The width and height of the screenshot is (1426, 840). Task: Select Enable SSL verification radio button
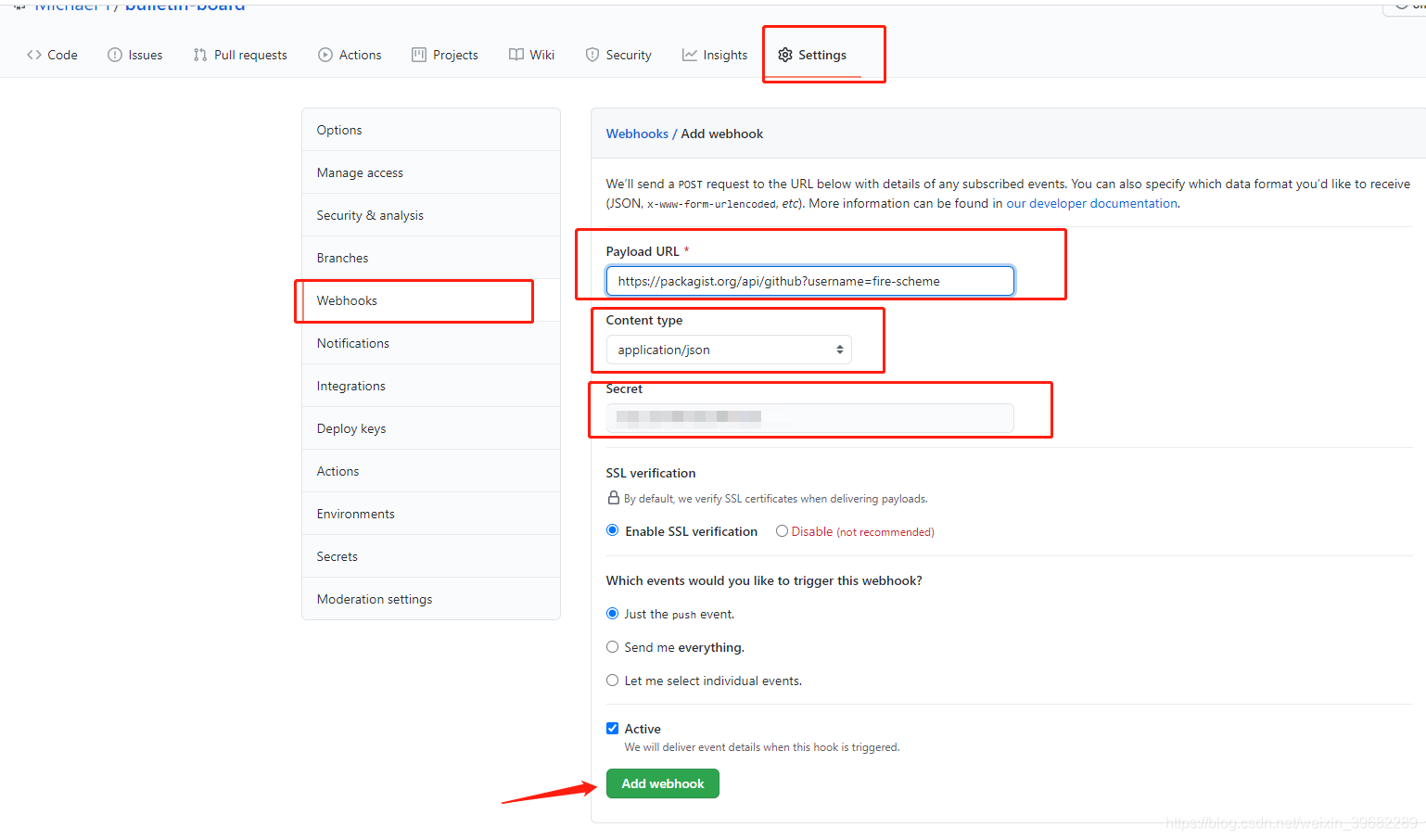point(613,530)
